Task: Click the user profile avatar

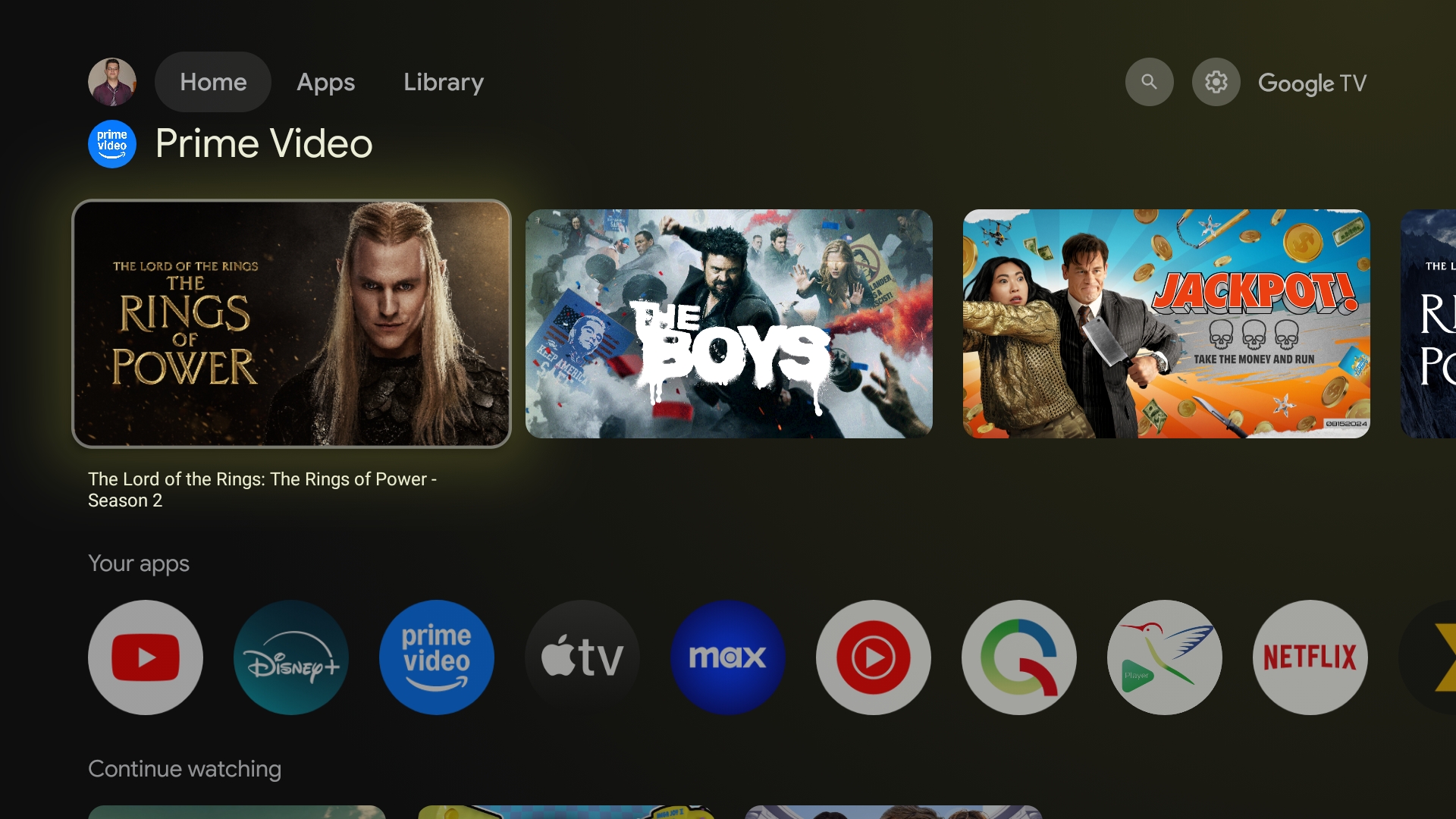Action: [x=112, y=81]
